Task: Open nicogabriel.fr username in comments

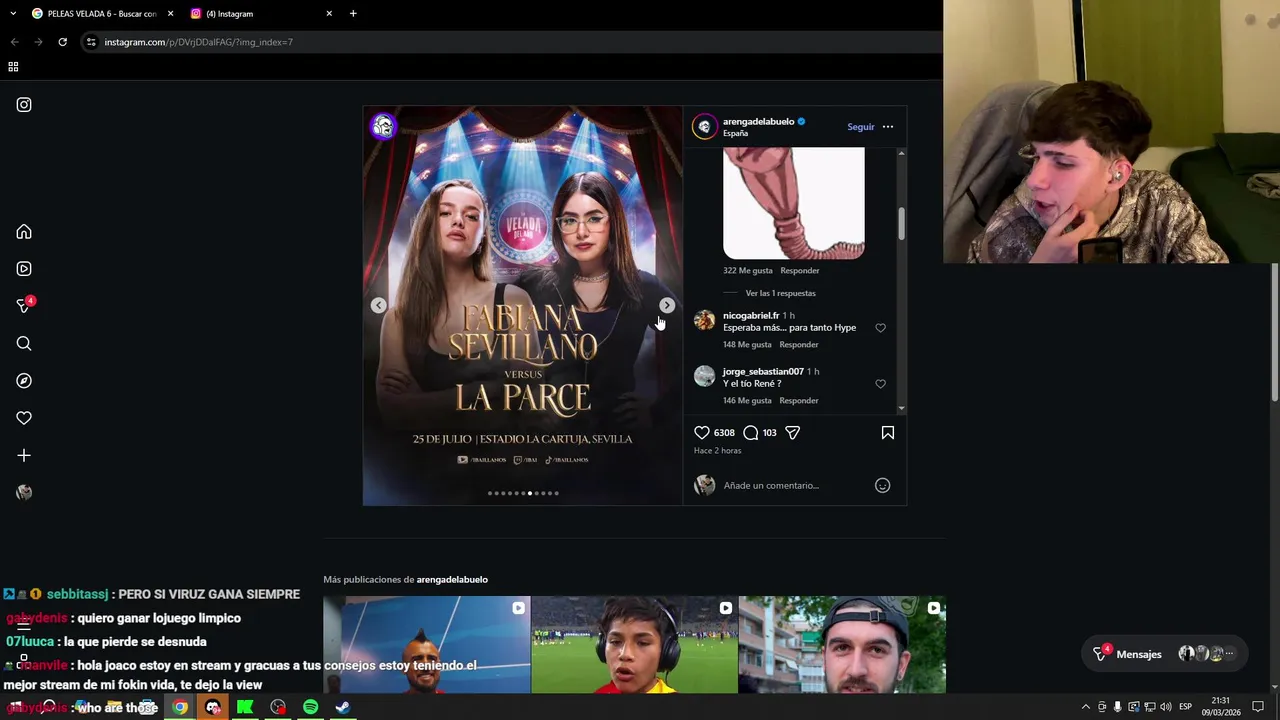Action: point(751,316)
